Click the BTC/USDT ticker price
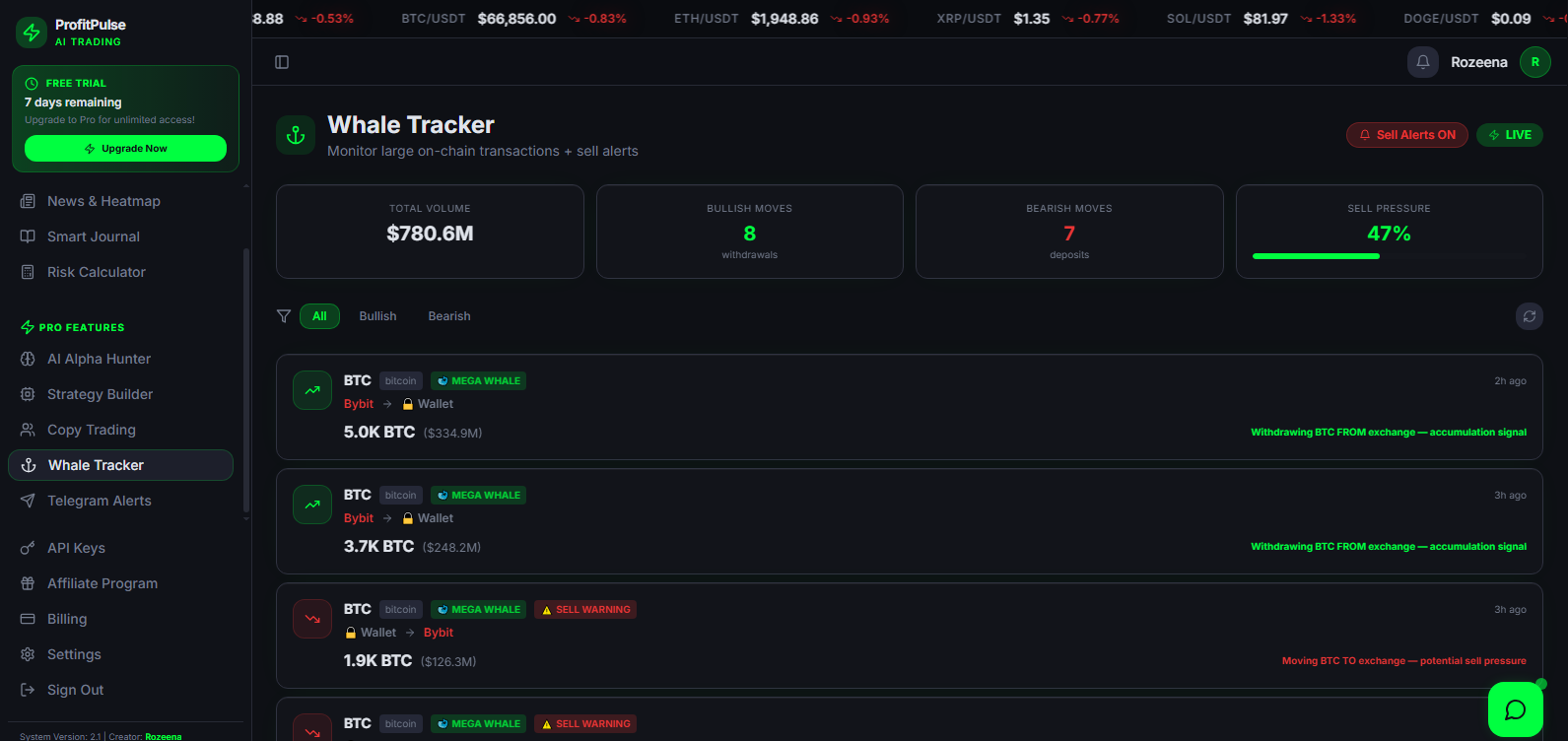The height and width of the screenshot is (741, 1568). tap(516, 19)
